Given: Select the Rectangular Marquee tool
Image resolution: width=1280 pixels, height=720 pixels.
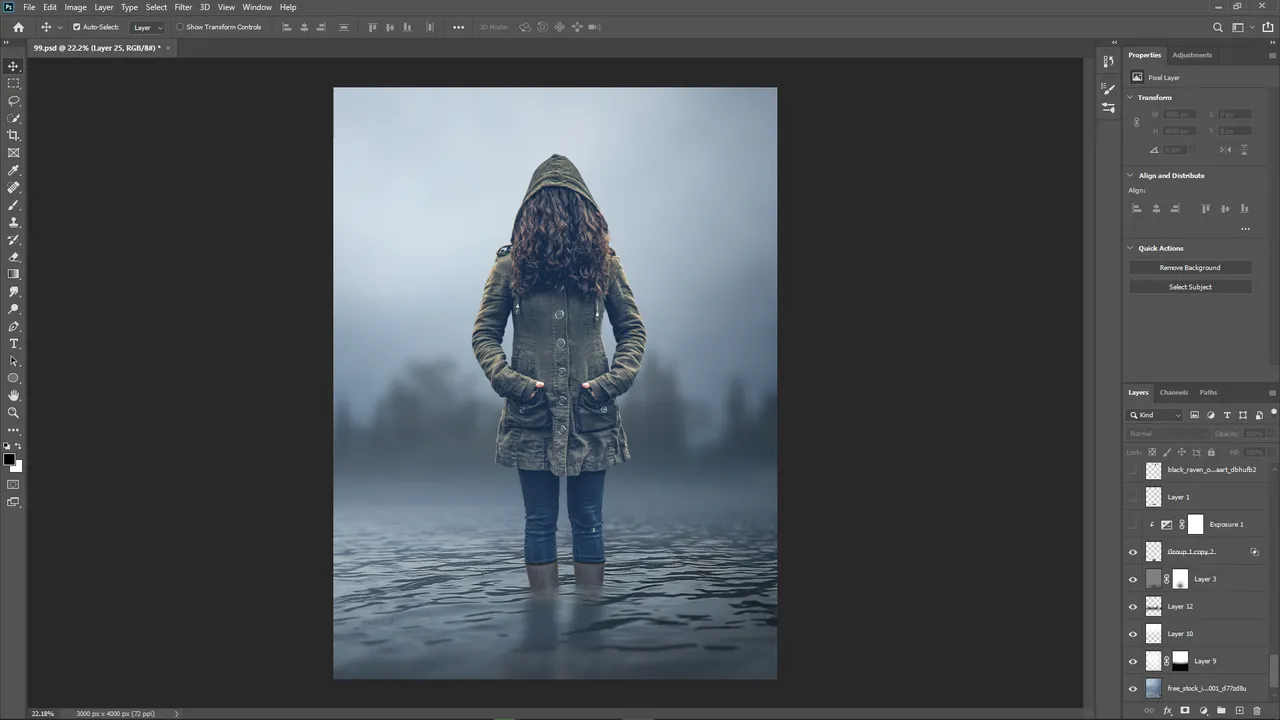Looking at the screenshot, I should 13,83.
